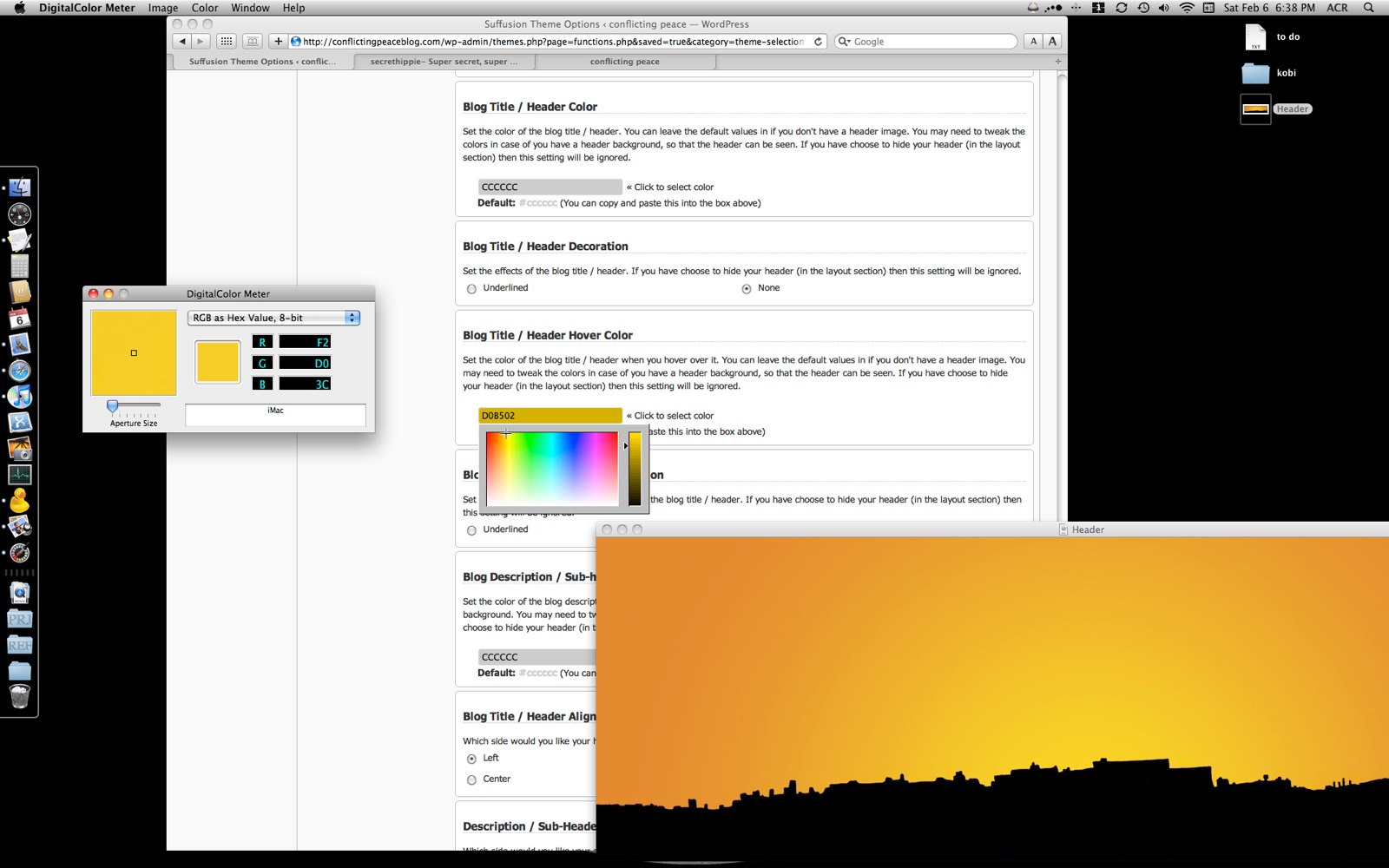Open Calculator in the dock
The width and height of the screenshot is (1389, 868).
19,266
